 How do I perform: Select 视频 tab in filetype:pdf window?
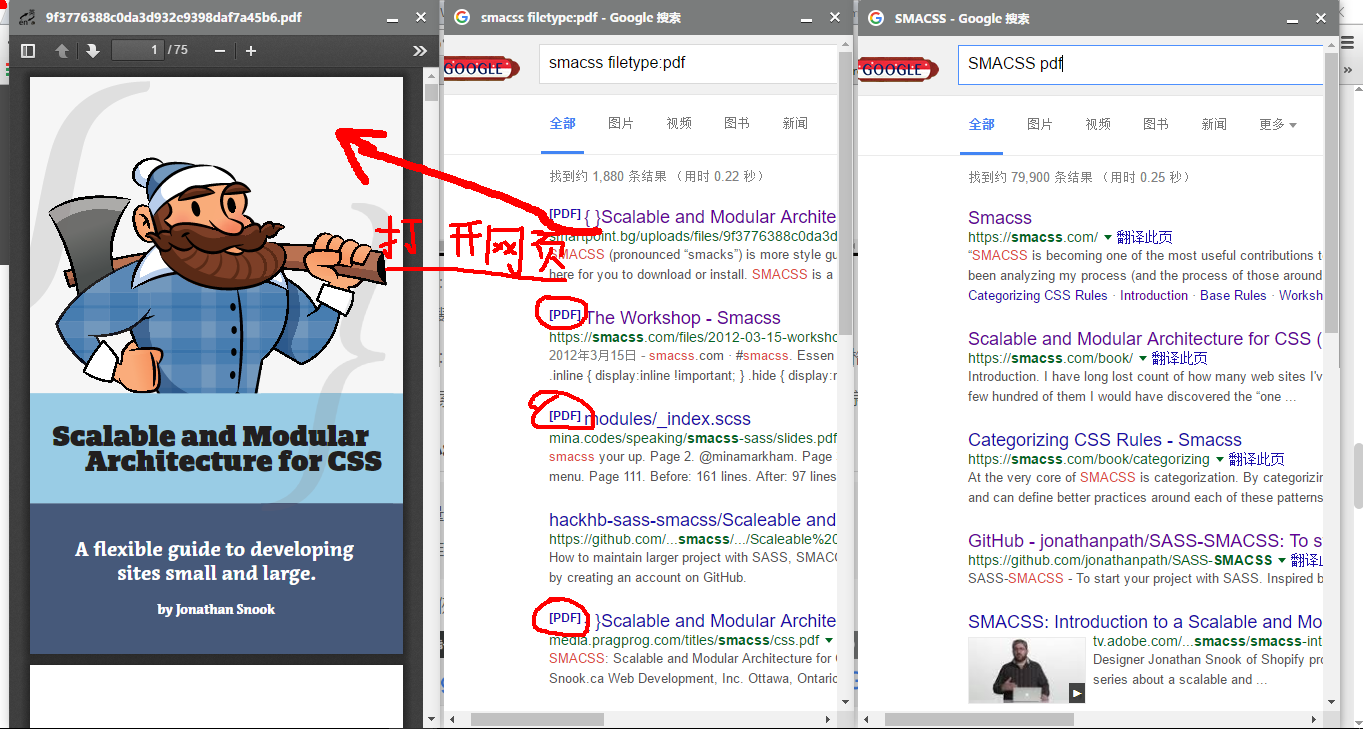click(679, 123)
